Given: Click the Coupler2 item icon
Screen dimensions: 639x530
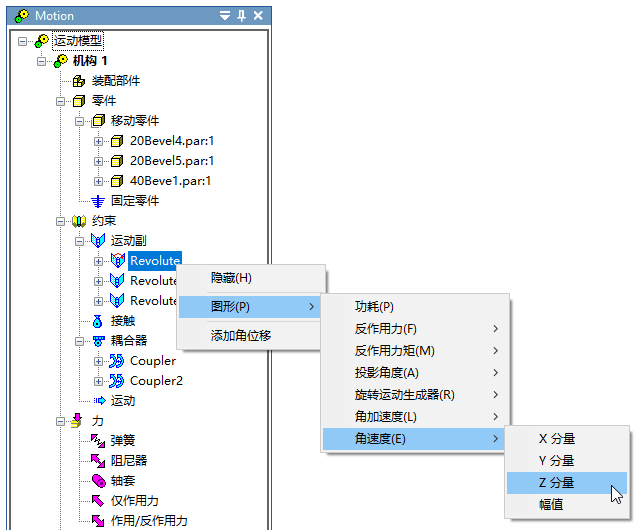Looking at the screenshot, I should coord(117,381).
